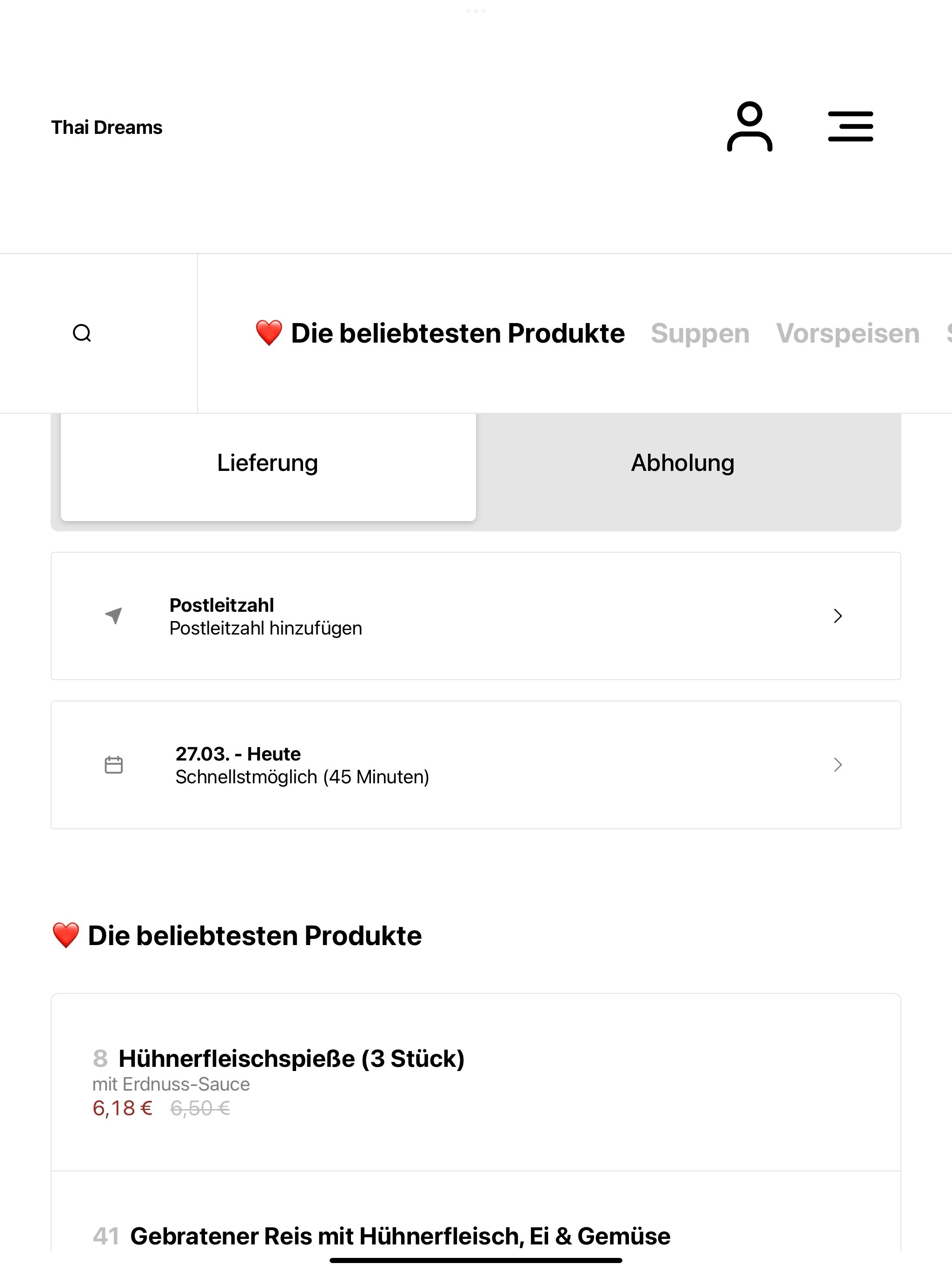Viewport: 952px width, 1270px height.
Task: Tap the multitasking dots at screen top
Action: click(x=476, y=11)
